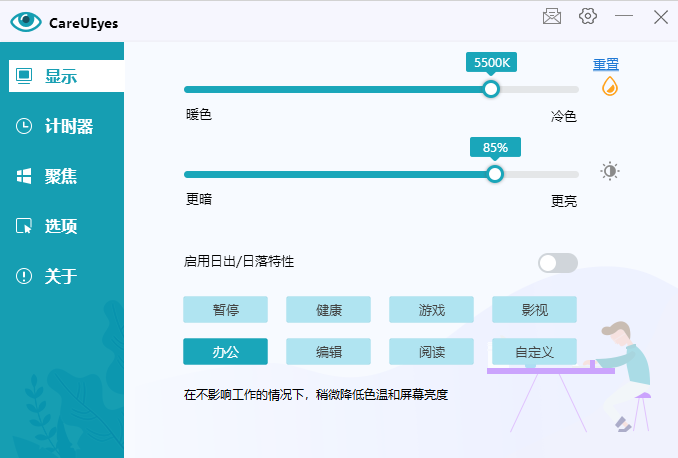The image size is (678, 458).
Task: Toggle the 启用日出/日落特性 switch
Action: 558,263
